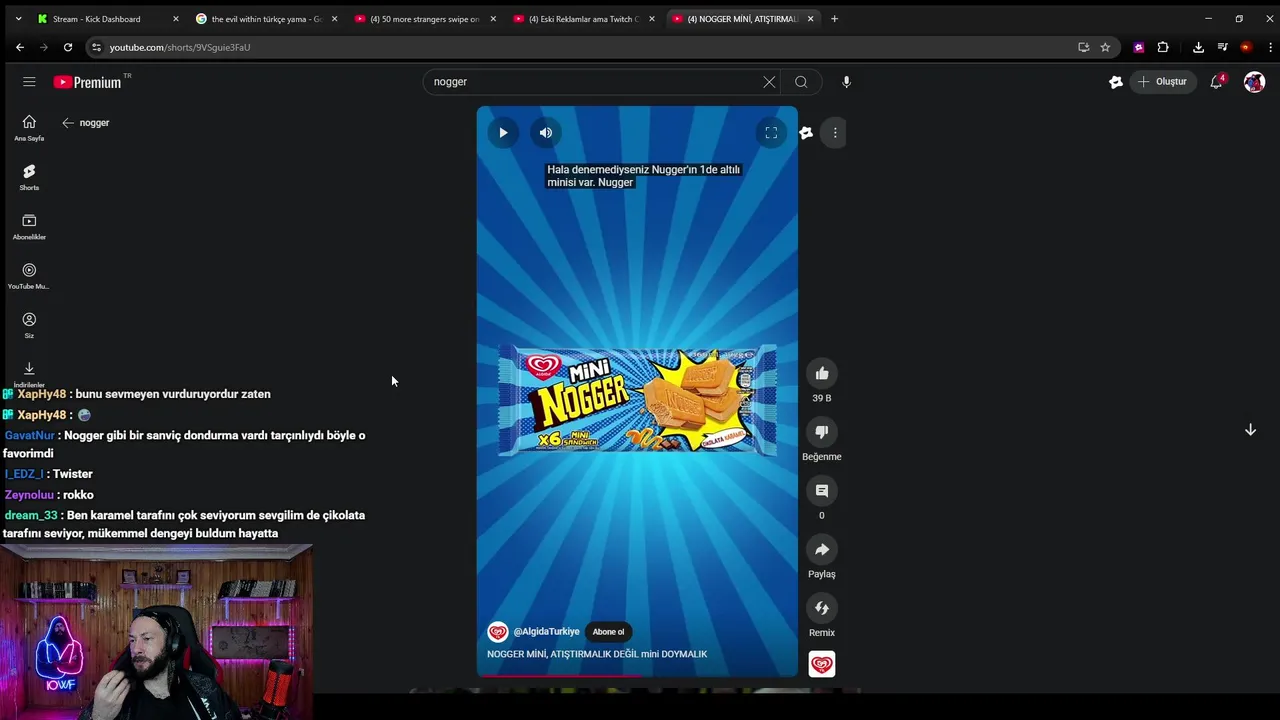Open the Oluştur create button
1280x720 pixels.
1162,82
